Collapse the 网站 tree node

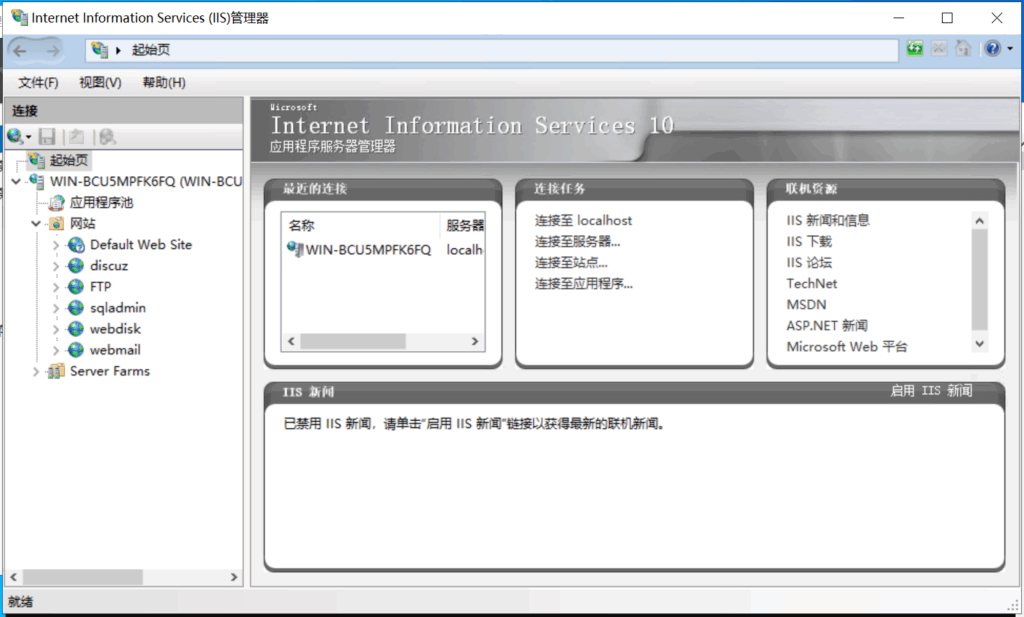tap(36, 223)
